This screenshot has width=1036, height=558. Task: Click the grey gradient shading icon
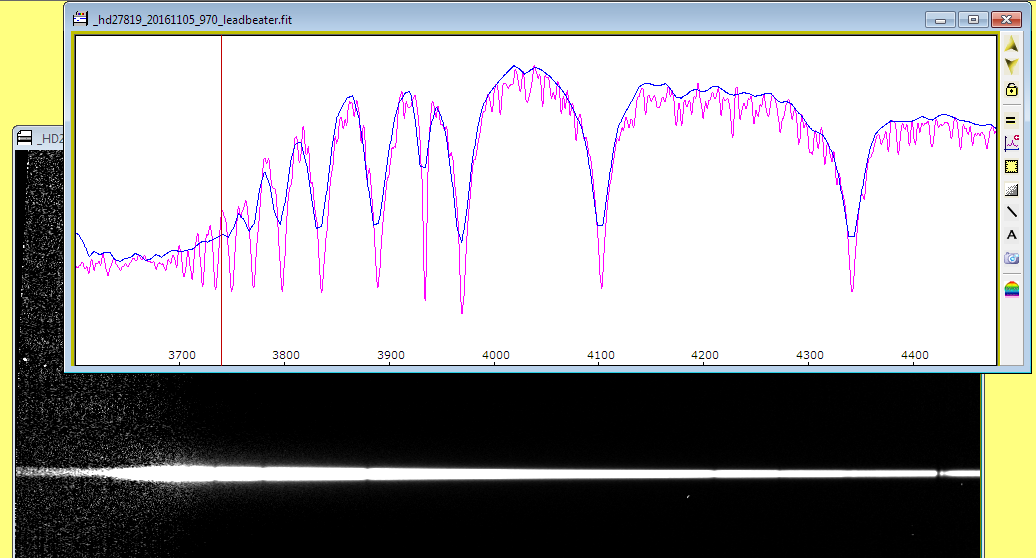pyautogui.click(x=1011, y=189)
